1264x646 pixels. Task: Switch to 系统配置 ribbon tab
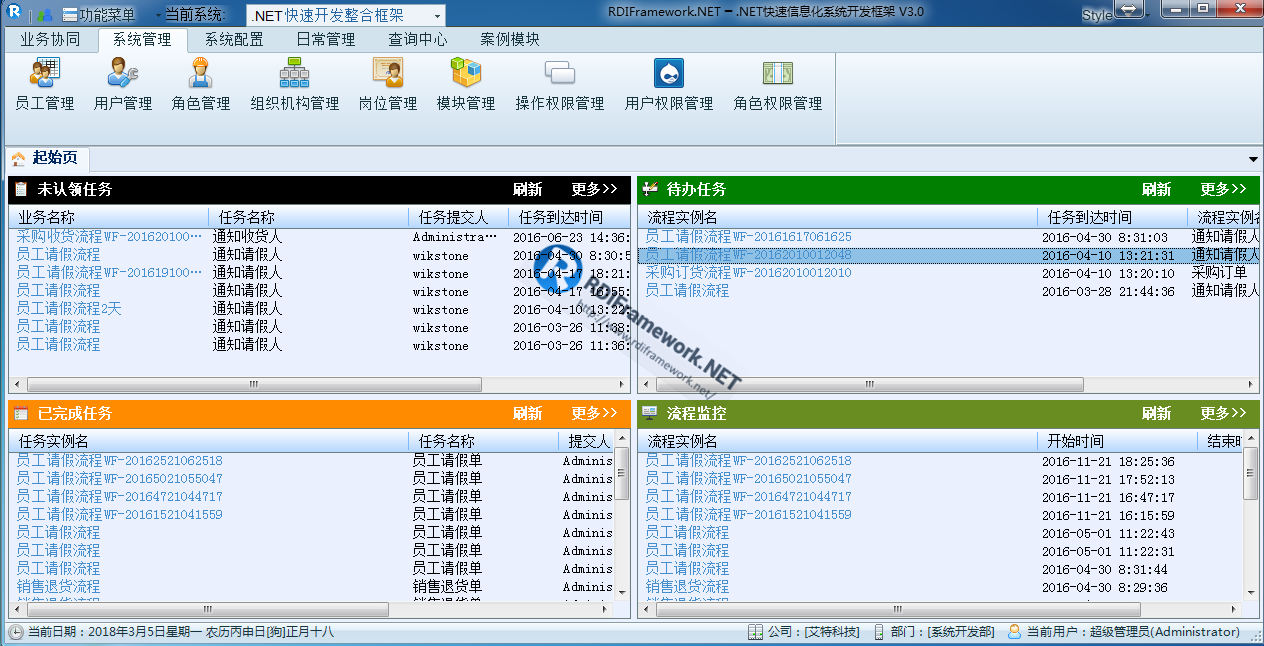(234, 40)
